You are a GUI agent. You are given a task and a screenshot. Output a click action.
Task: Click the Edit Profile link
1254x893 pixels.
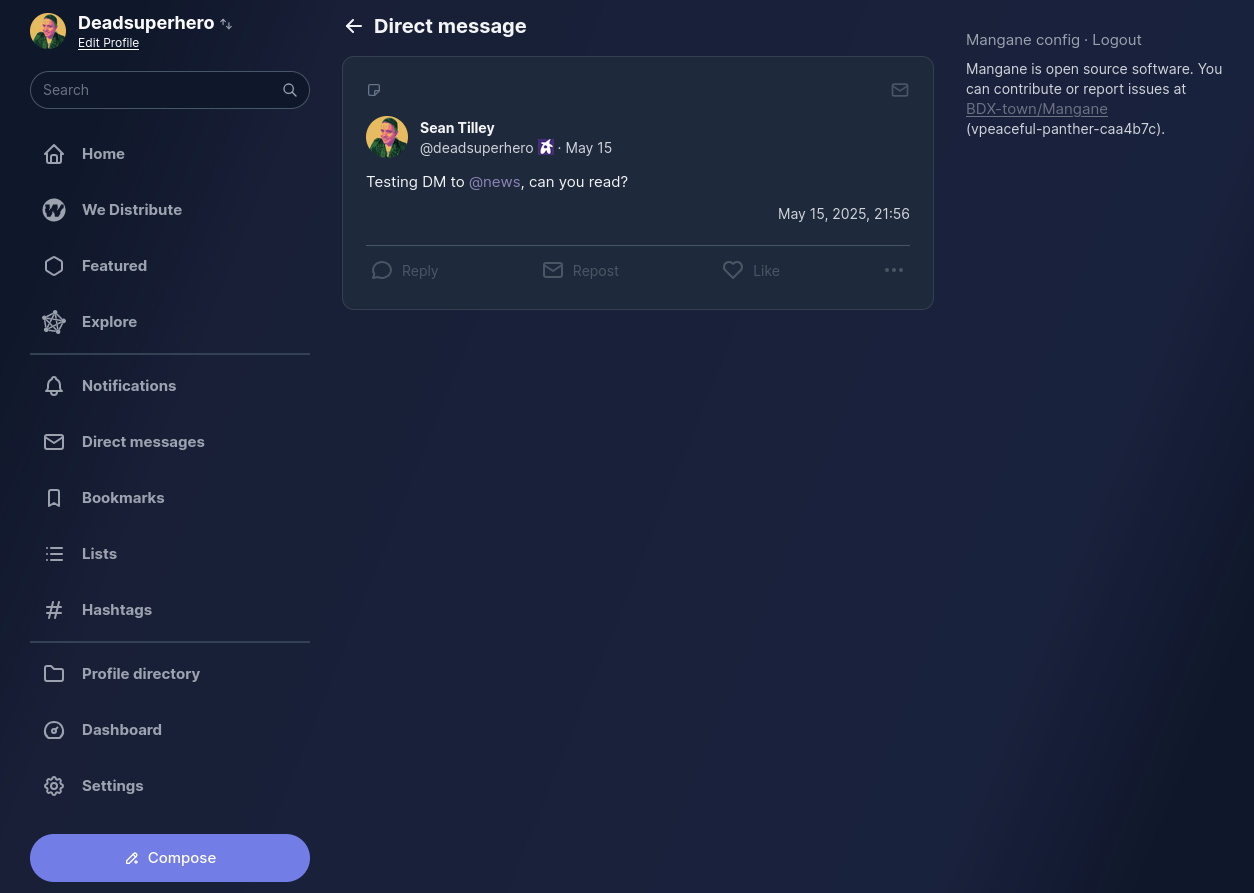coord(108,43)
